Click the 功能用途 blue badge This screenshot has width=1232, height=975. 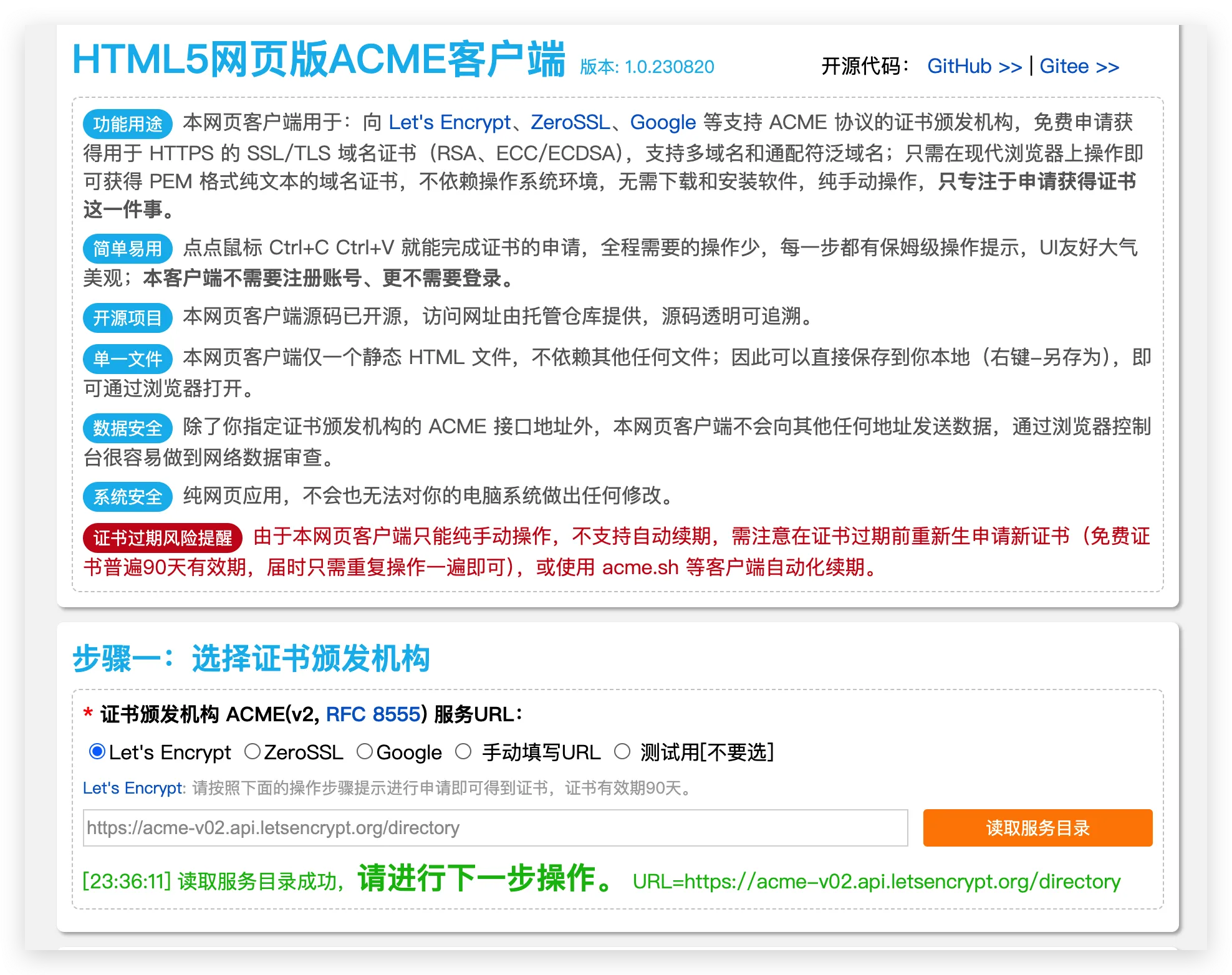[127, 124]
